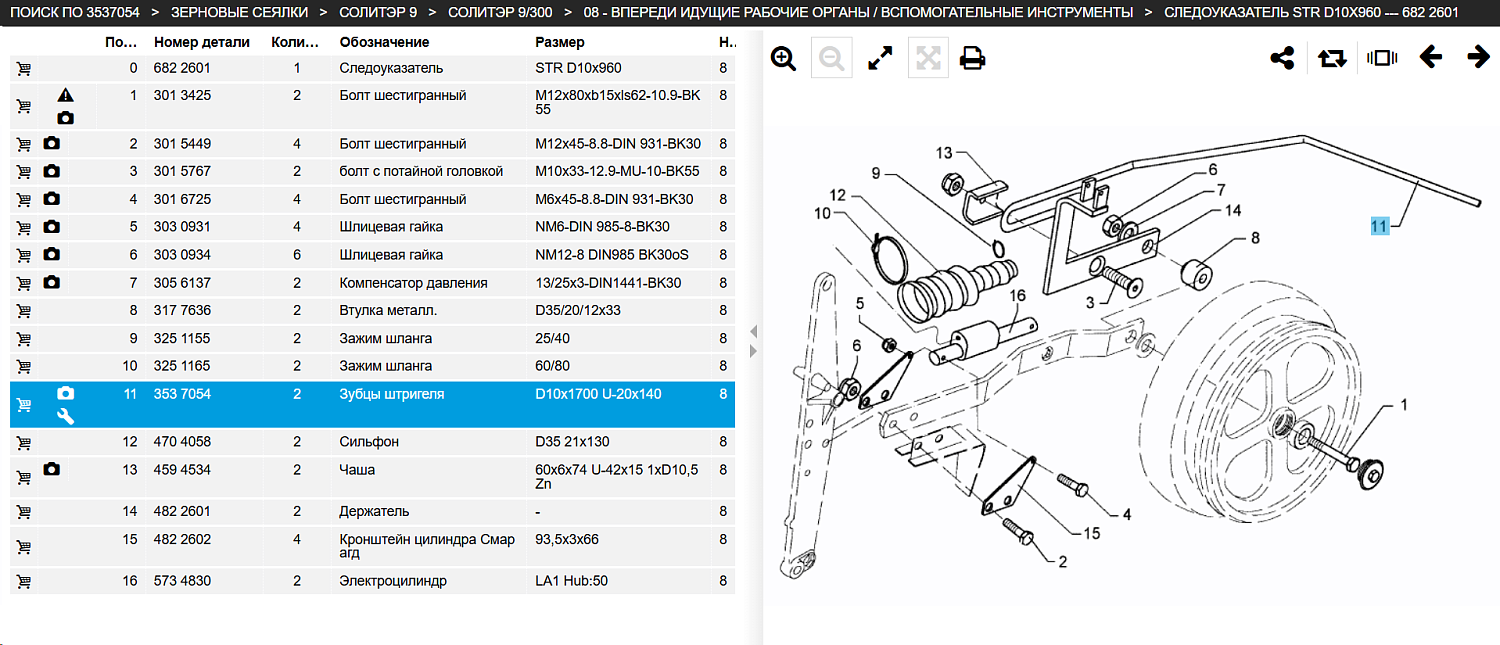View photo of part 303 0934
The image size is (1500, 645).
coord(52,255)
